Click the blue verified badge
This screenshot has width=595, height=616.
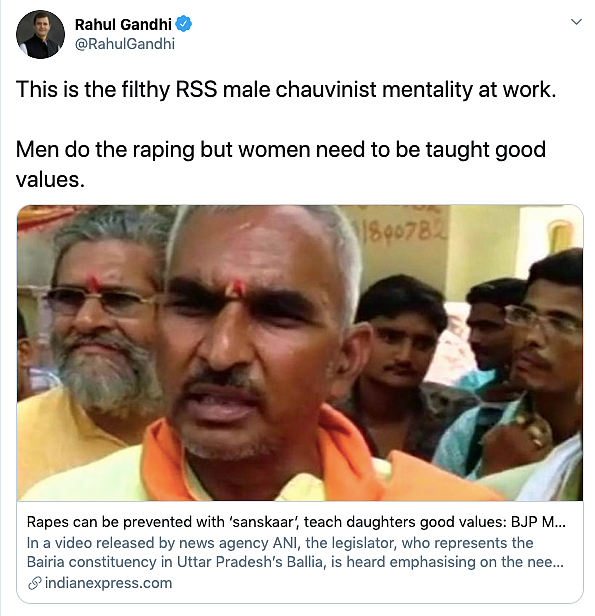(x=183, y=24)
